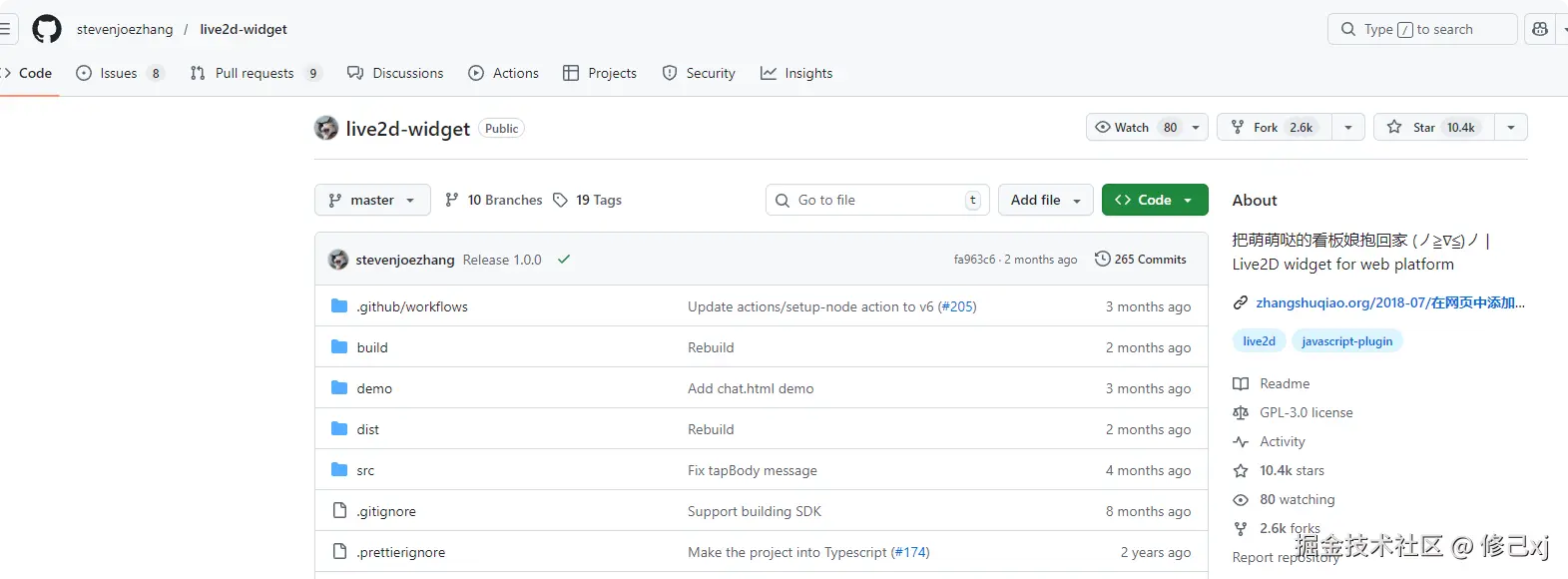The height and width of the screenshot is (579, 1568).
Task: Open the live2d-widget breadcrumb link
Action: (244, 29)
